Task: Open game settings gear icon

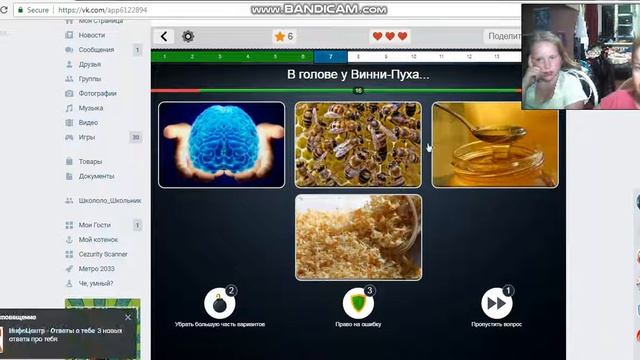Action: coord(188,37)
